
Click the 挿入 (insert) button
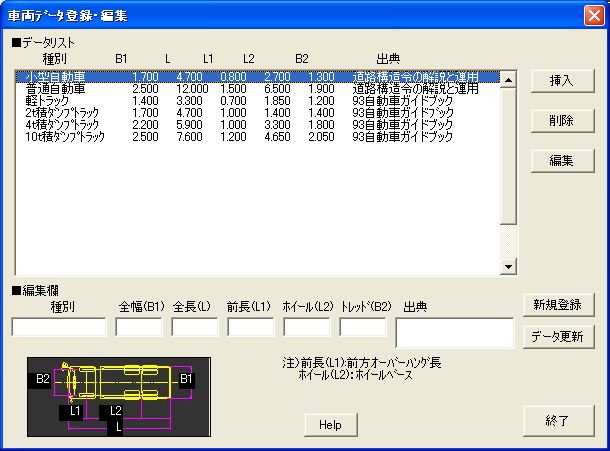pyautogui.click(x=563, y=81)
